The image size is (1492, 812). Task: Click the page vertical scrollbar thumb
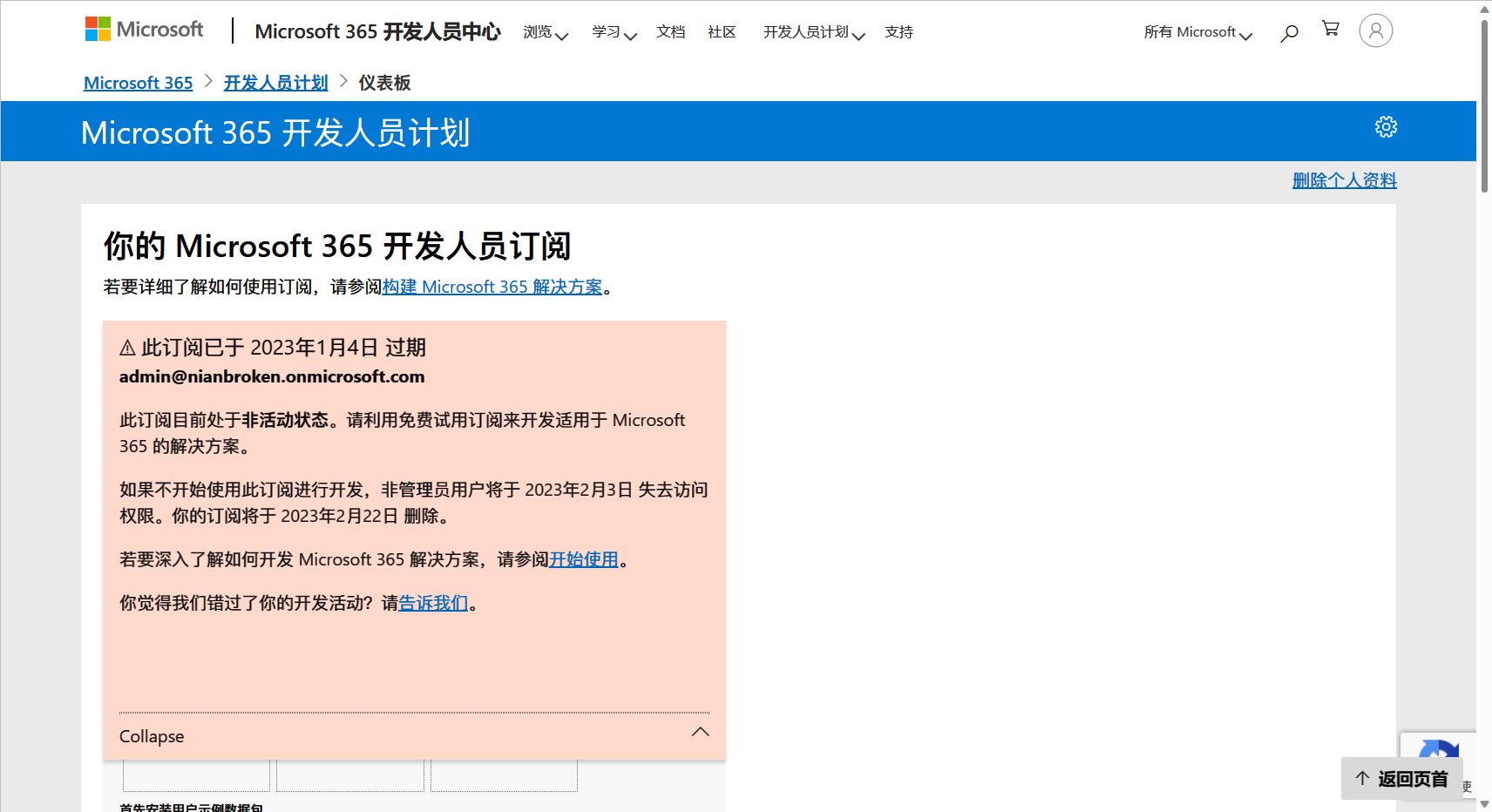(x=1484, y=105)
